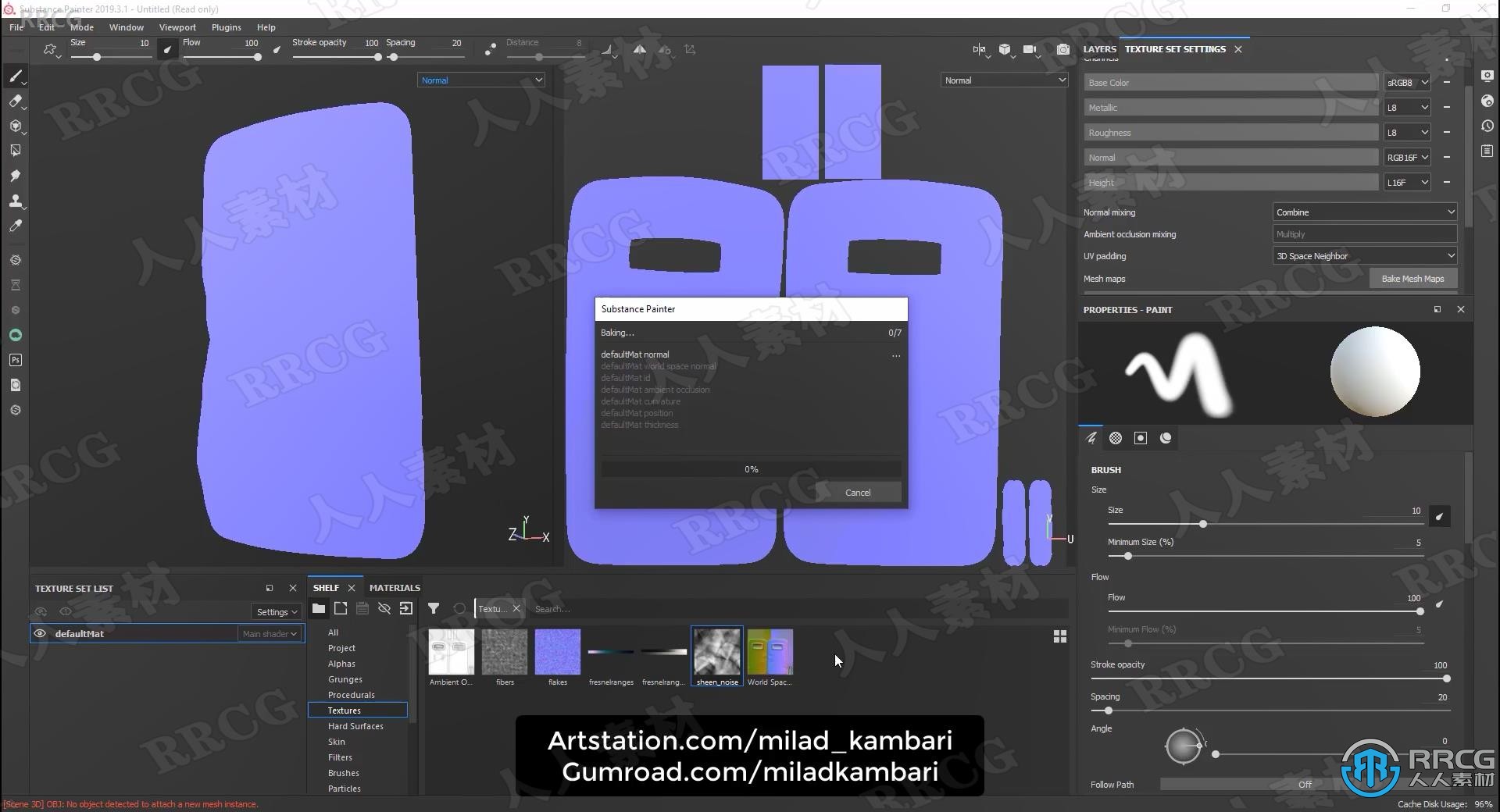Open the Main shader dropdown for defaultMat

(x=270, y=633)
